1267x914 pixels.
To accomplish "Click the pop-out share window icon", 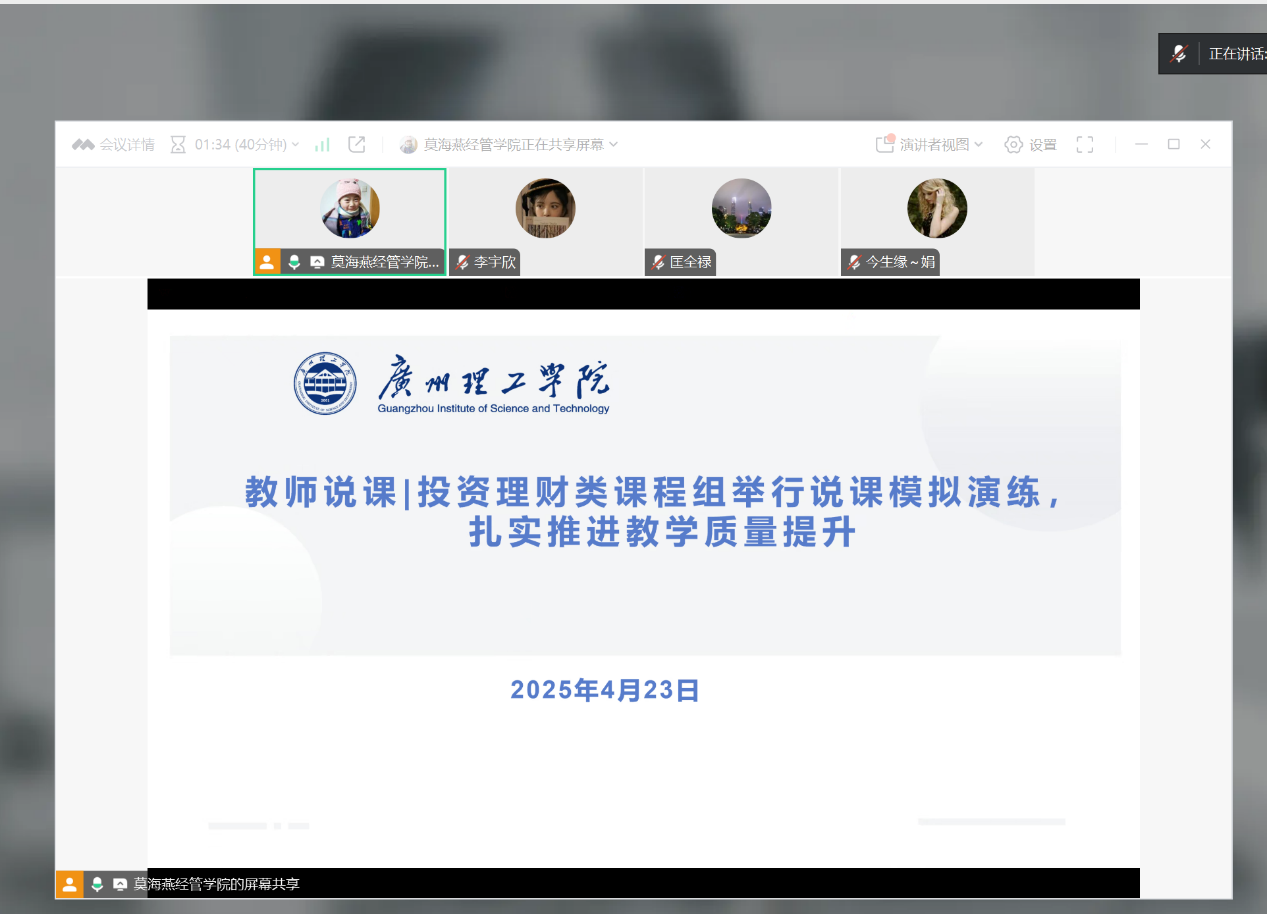I will [356, 145].
